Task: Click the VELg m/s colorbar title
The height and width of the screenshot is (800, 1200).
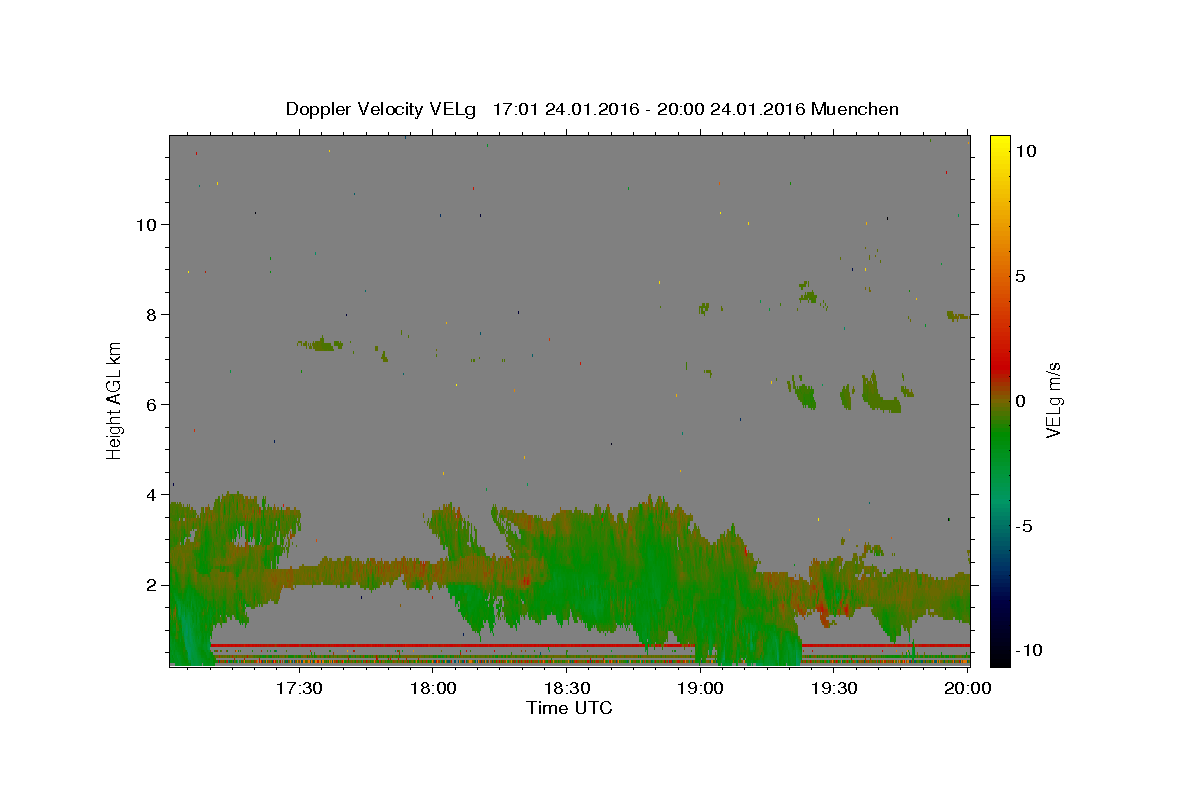Action: pyautogui.click(x=1053, y=400)
